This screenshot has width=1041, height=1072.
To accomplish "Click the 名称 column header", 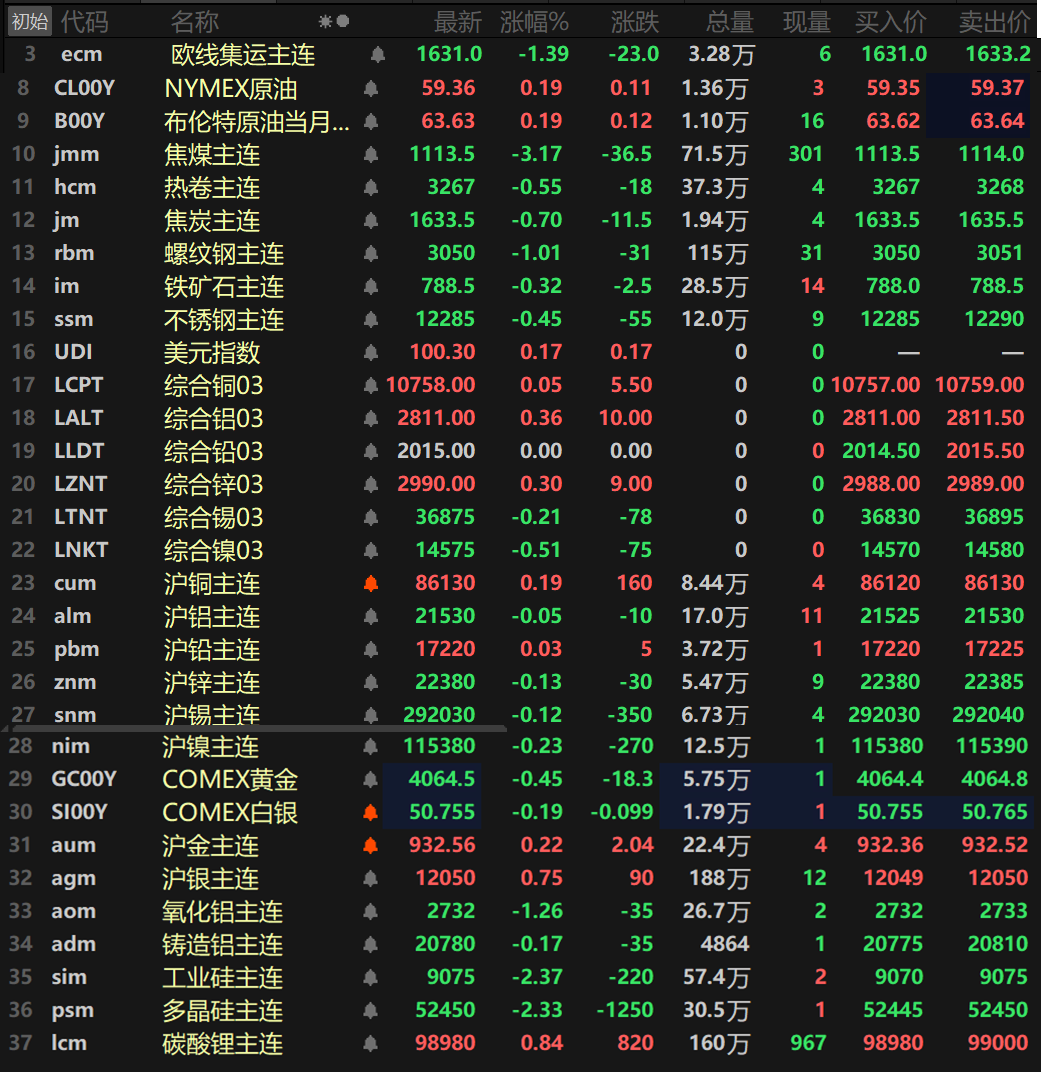I will pyautogui.click(x=194, y=21).
